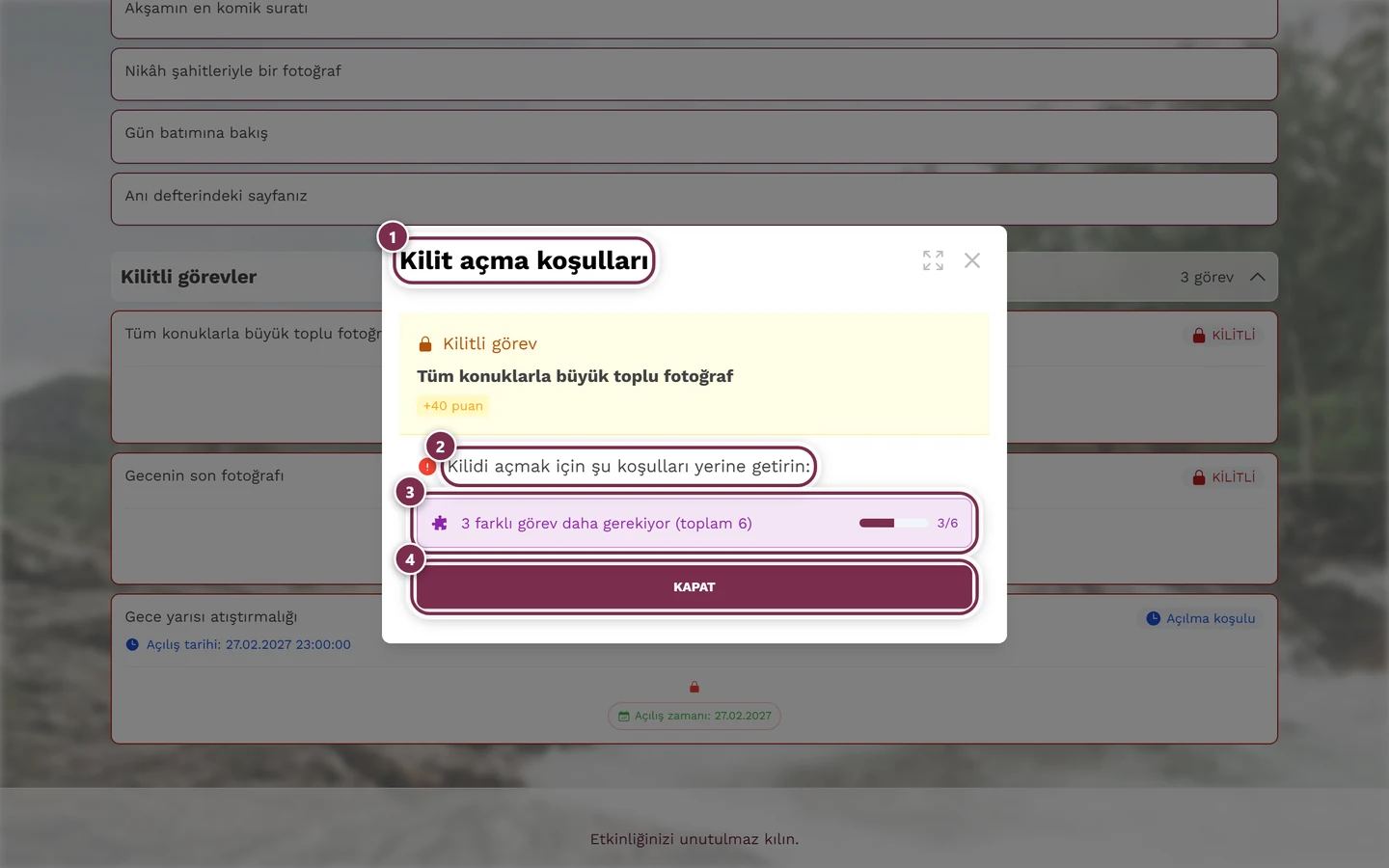Image resolution: width=1389 pixels, height=868 pixels.
Task: Click the 3 farklı görev daha gerekiyor condition row
Action: (694, 523)
